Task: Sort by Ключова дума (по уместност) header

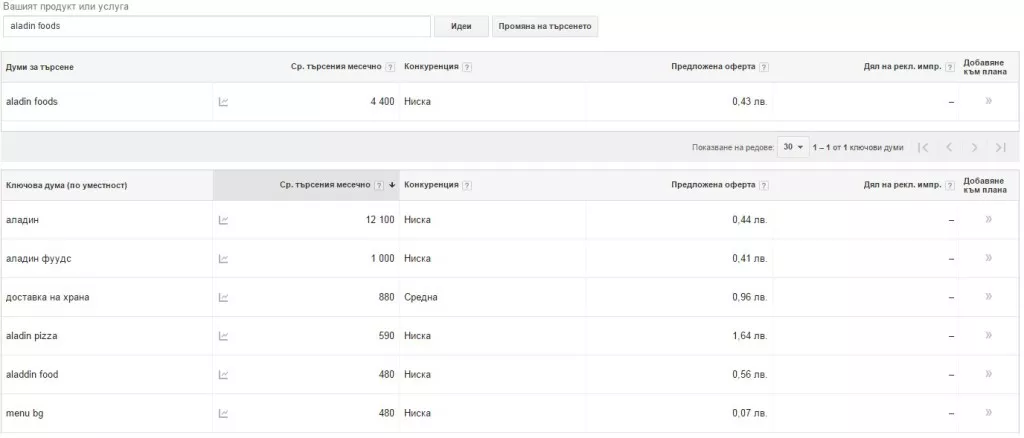Action: click(x=67, y=185)
